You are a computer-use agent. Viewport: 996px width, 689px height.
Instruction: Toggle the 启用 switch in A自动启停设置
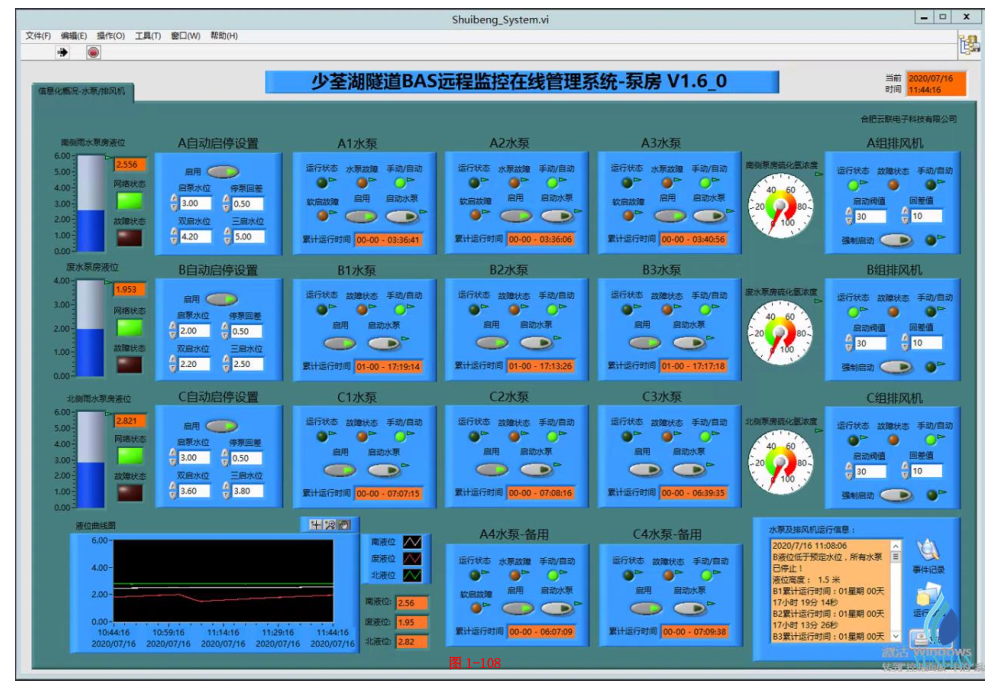[x=221, y=171]
